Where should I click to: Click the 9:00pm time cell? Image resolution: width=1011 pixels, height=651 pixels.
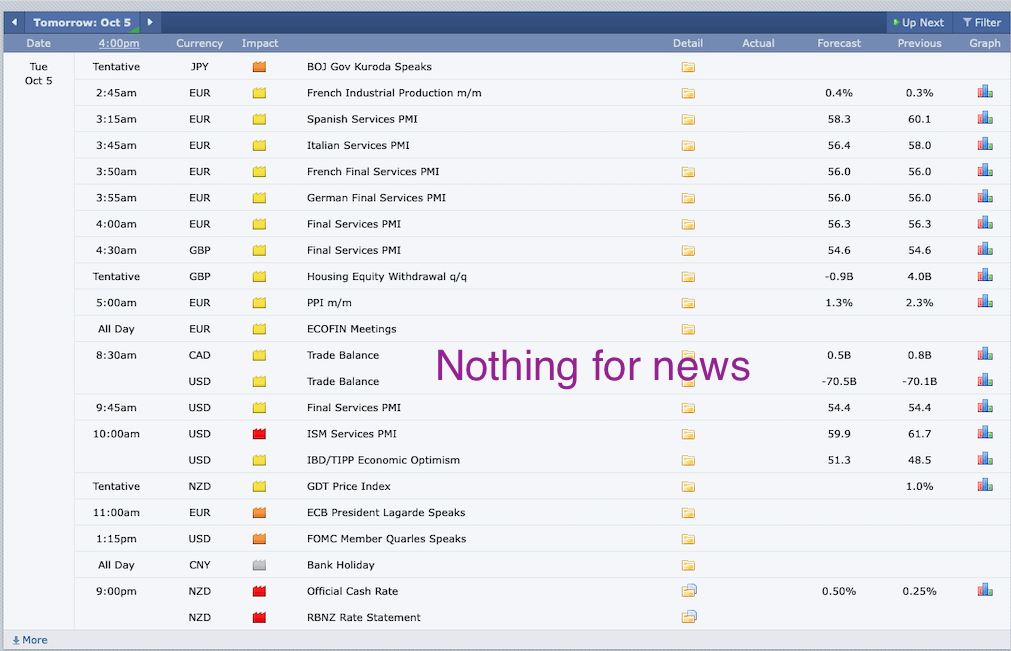pos(116,591)
